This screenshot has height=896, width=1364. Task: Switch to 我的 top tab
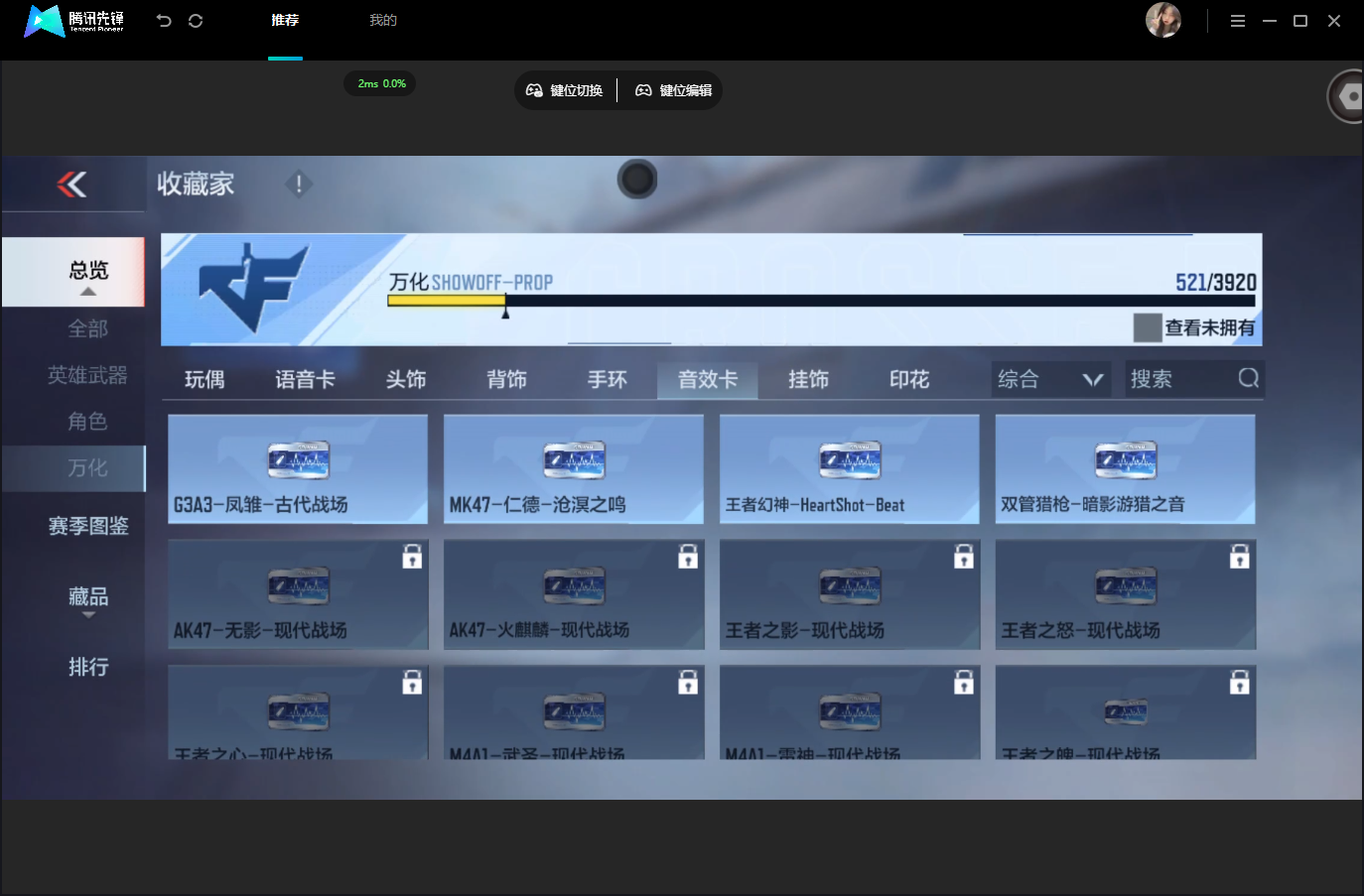point(383,21)
